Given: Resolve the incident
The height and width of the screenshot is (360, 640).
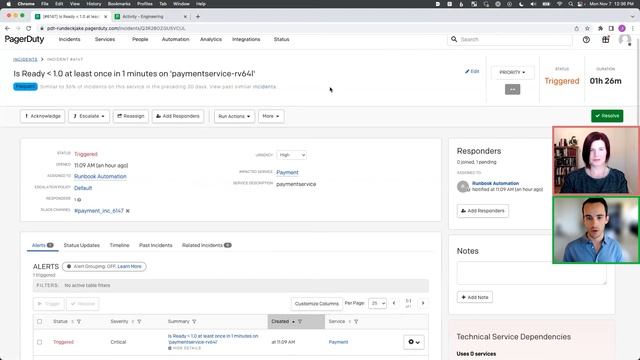Looking at the screenshot, I should [607, 116].
